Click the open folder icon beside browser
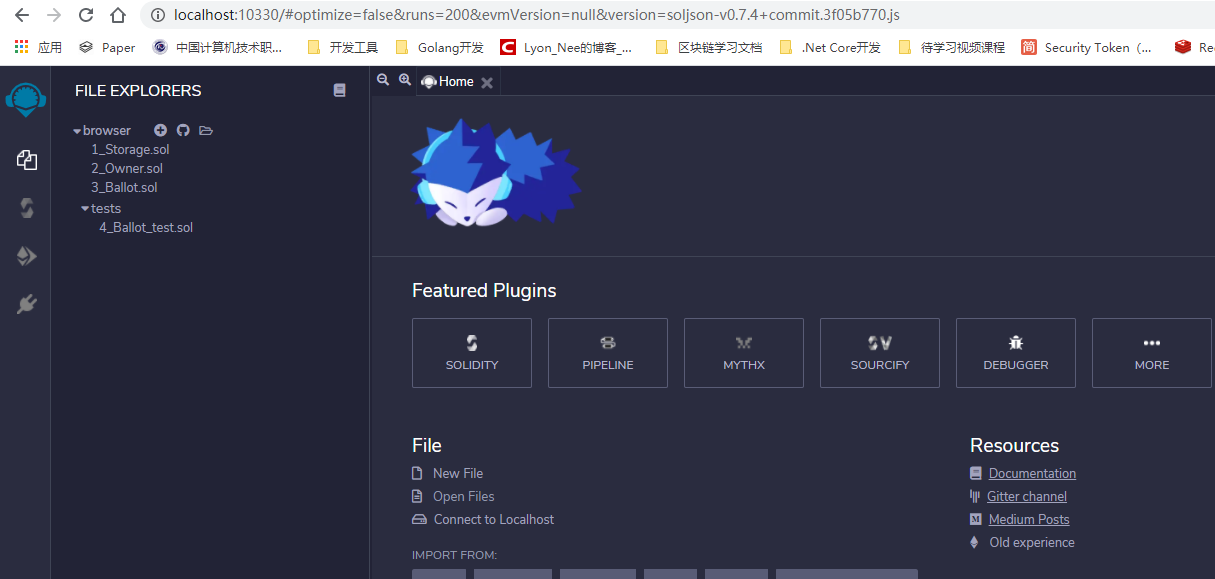The image size is (1215, 579). coord(206,130)
